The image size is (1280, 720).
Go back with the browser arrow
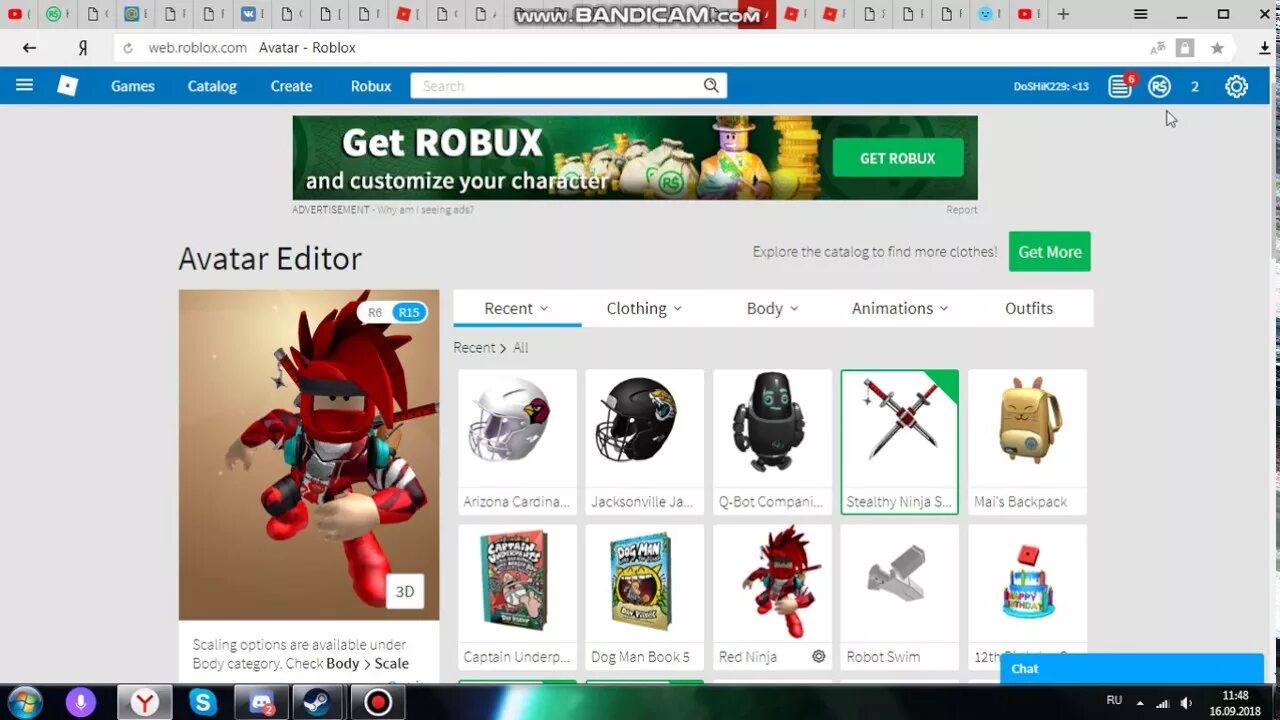click(29, 47)
